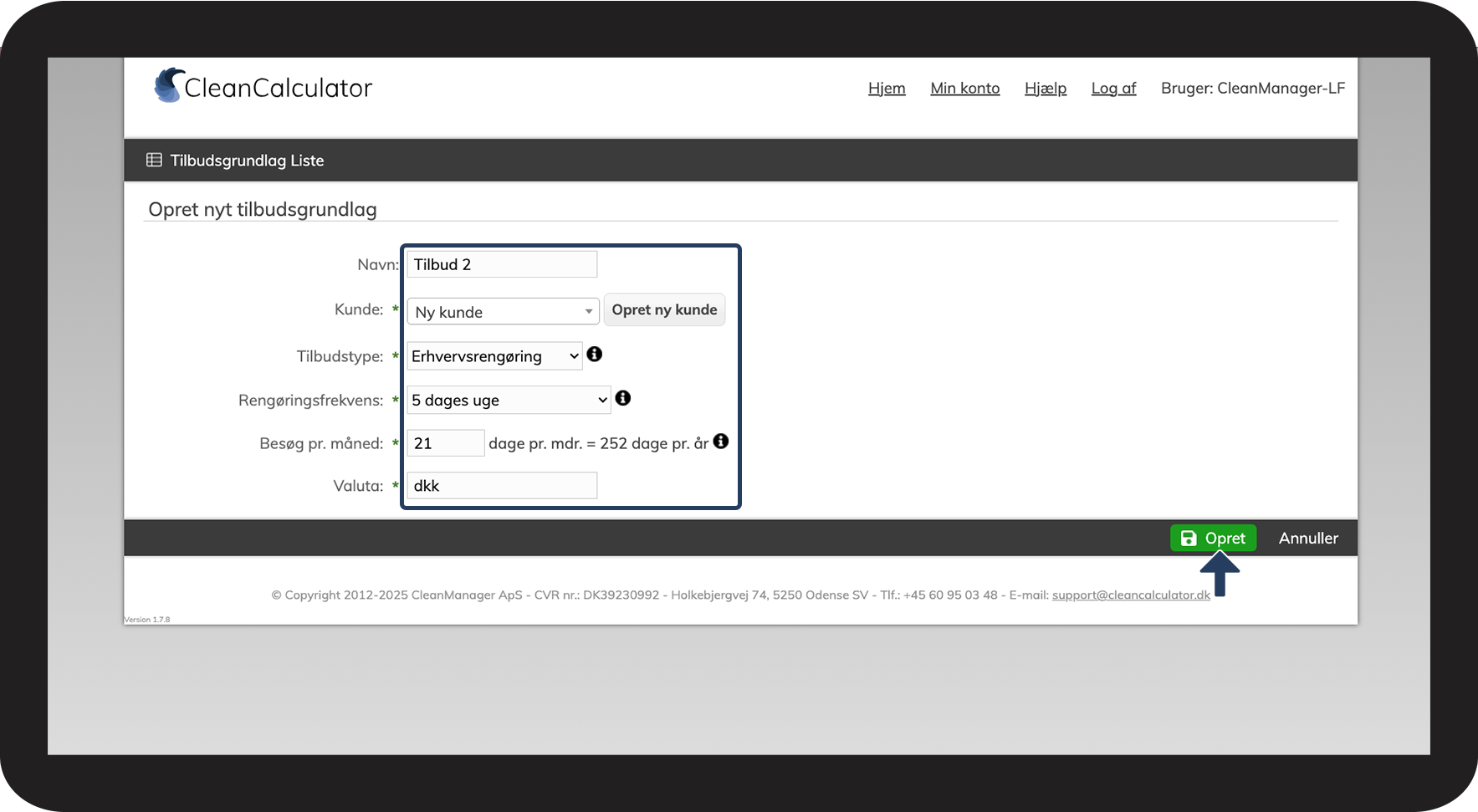Viewport: 1478px width, 812px height.
Task: Click the Navn field containing Tilbud 2
Action: point(502,265)
